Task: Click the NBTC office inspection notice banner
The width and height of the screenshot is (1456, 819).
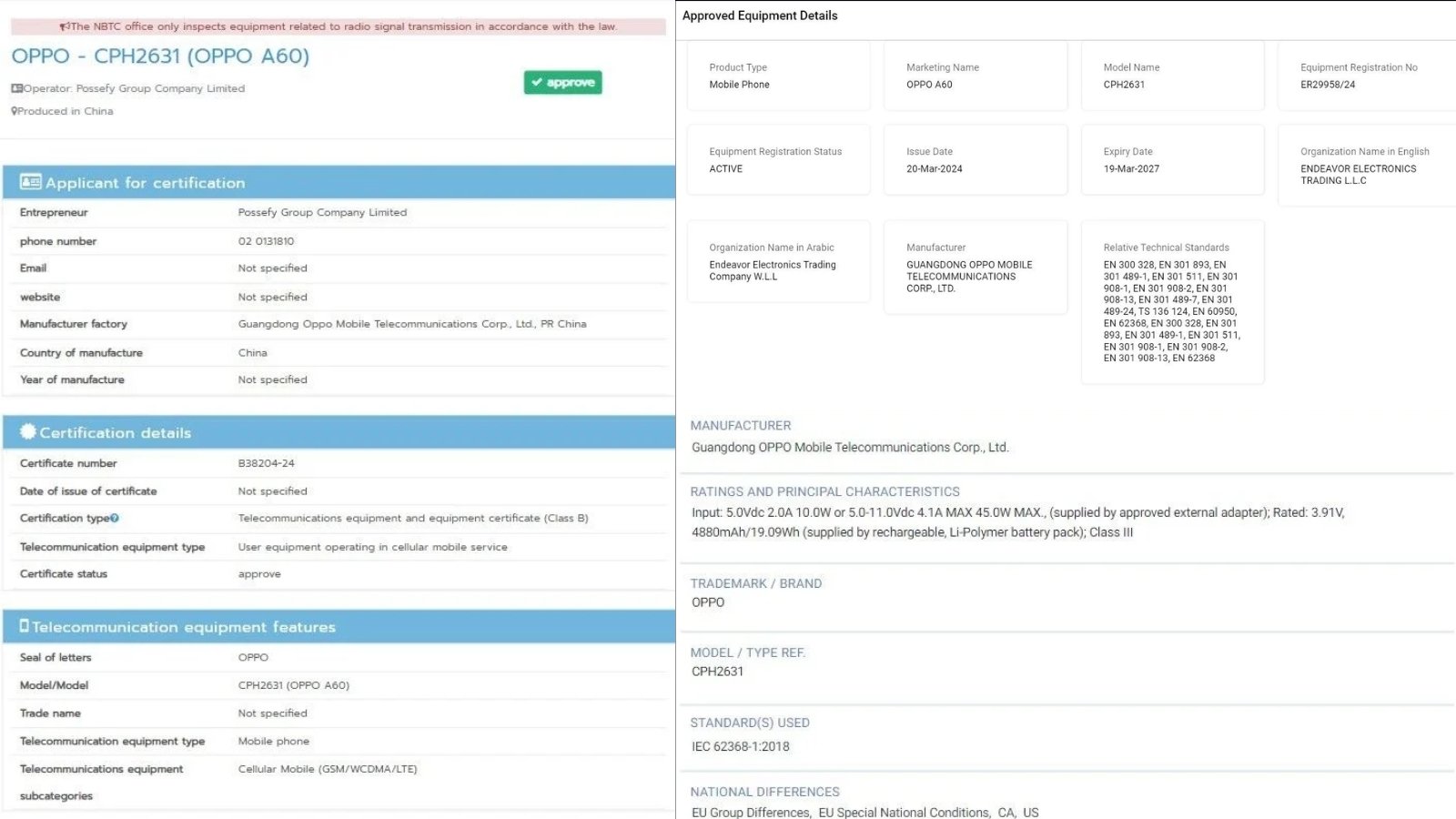Action: (339, 26)
